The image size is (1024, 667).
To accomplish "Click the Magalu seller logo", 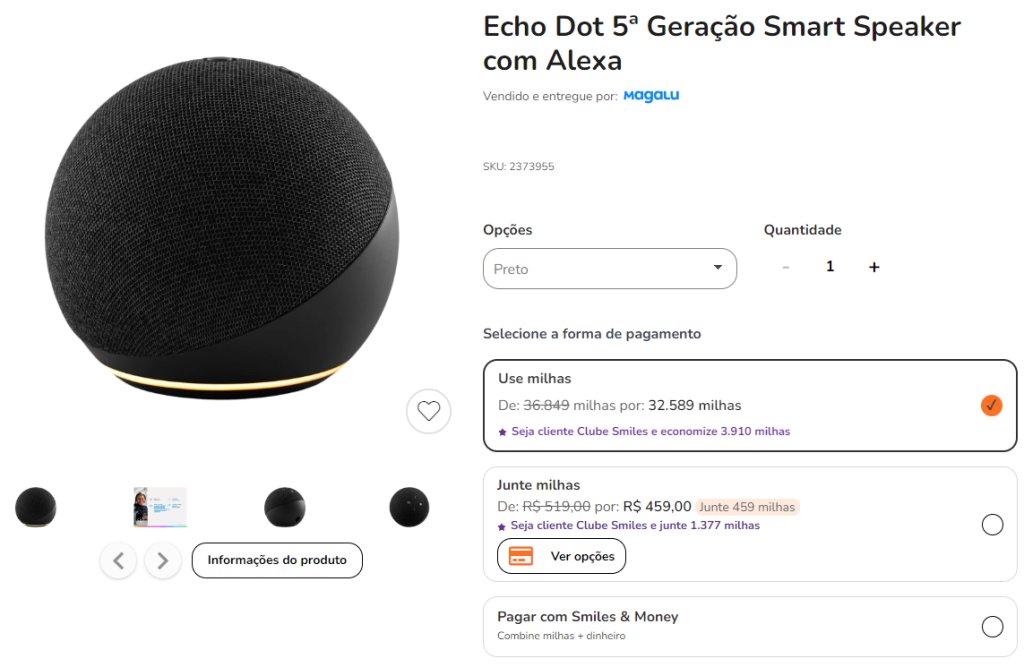I will (651, 95).
